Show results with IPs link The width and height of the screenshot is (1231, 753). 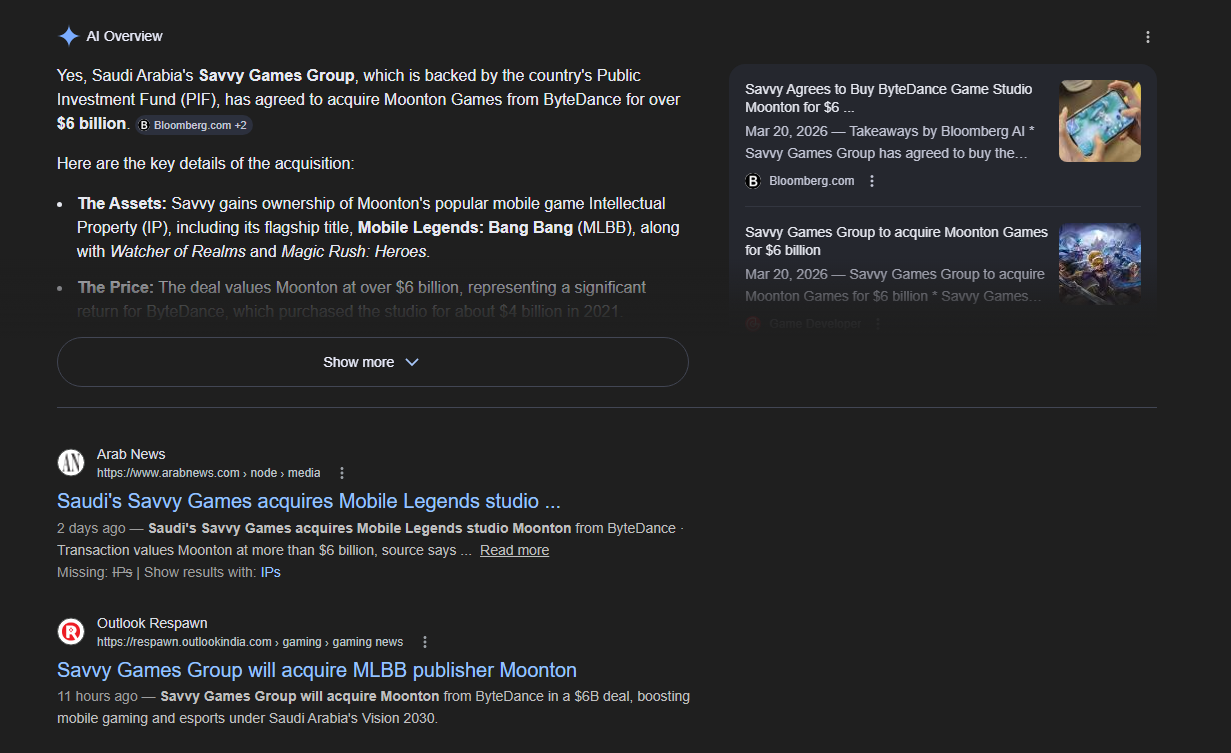click(x=270, y=572)
